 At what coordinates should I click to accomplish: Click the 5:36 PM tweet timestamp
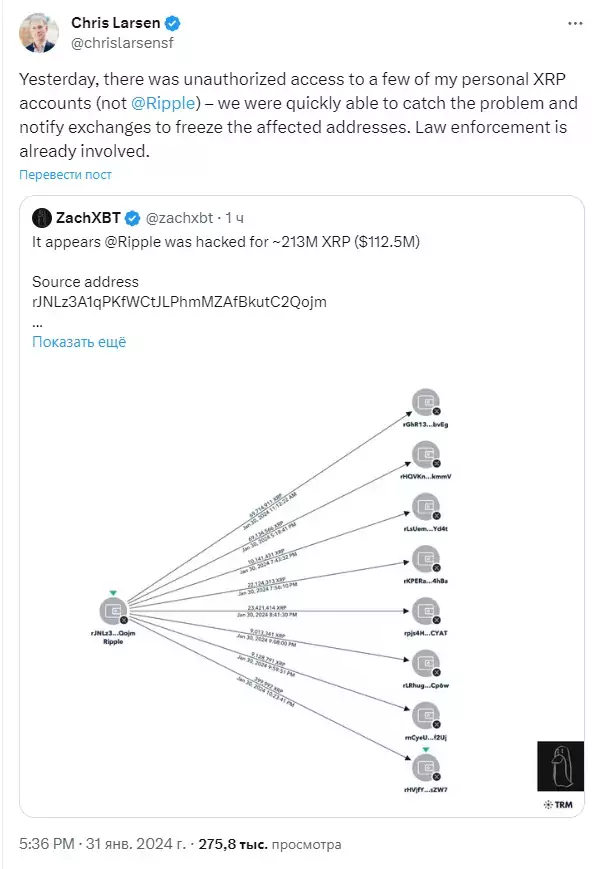pyautogui.click(x=47, y=844)
